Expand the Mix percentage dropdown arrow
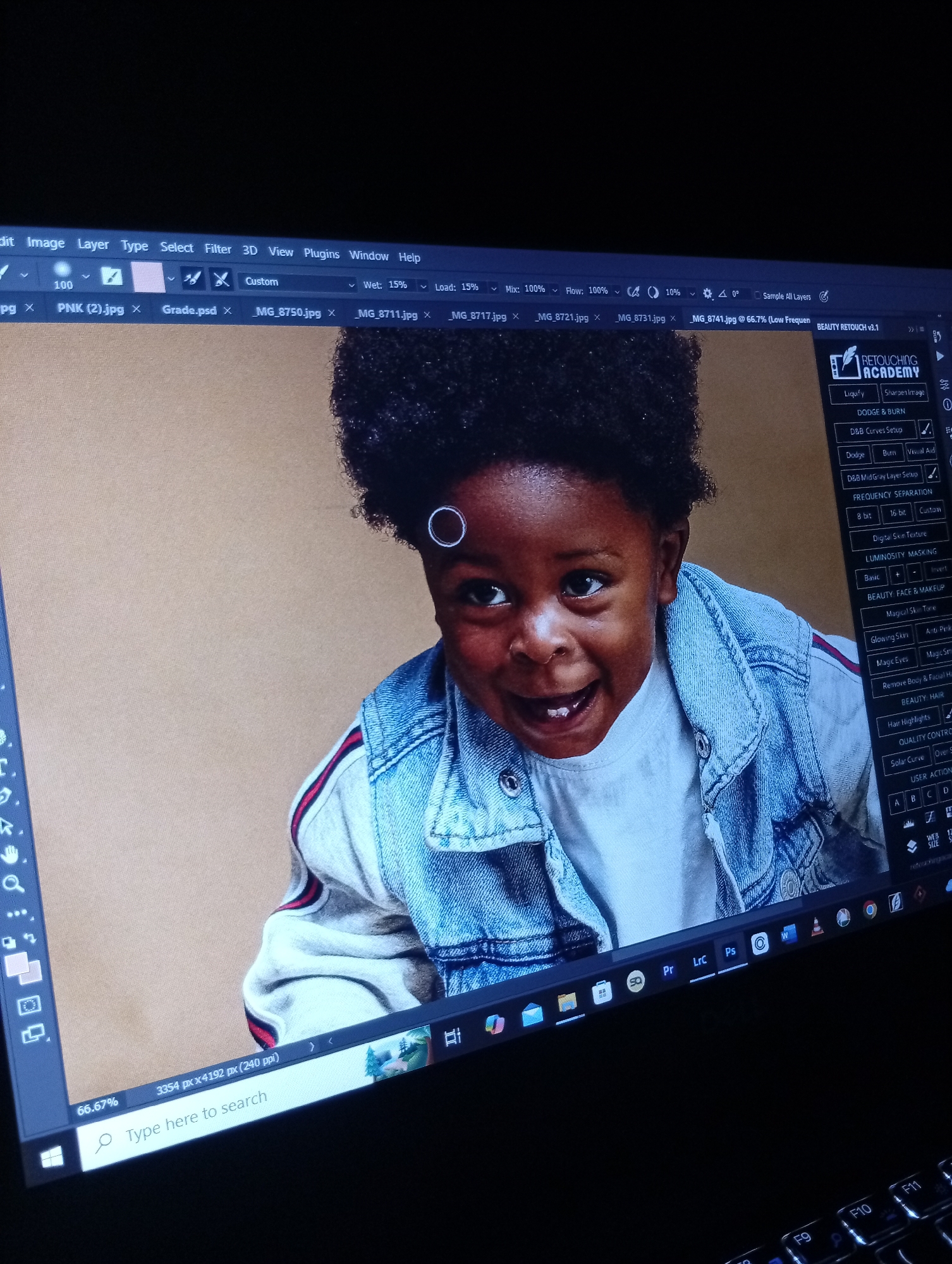 (x=555, y=290)
